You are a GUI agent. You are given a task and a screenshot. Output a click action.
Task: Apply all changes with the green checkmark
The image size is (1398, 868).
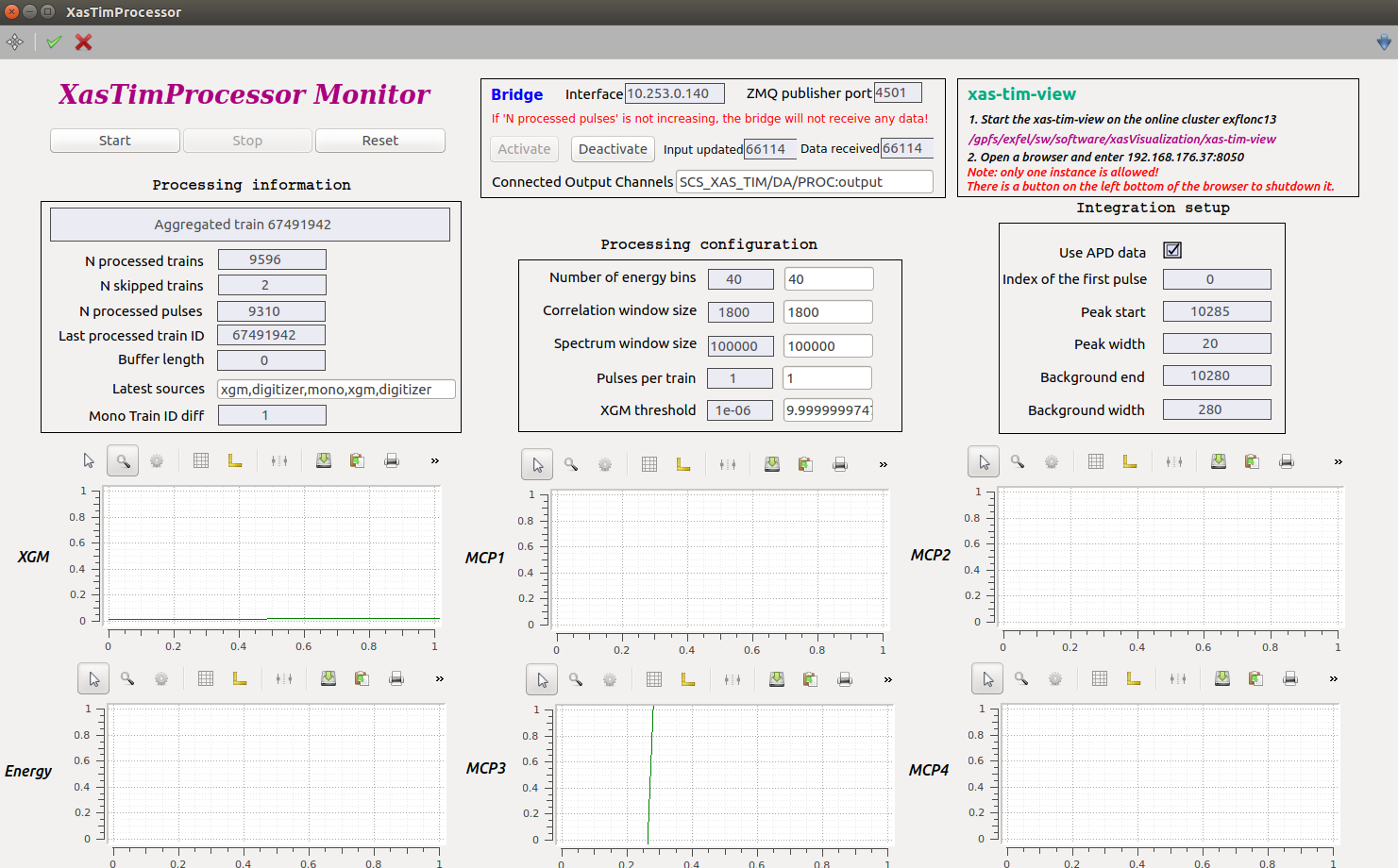point(54,42)
